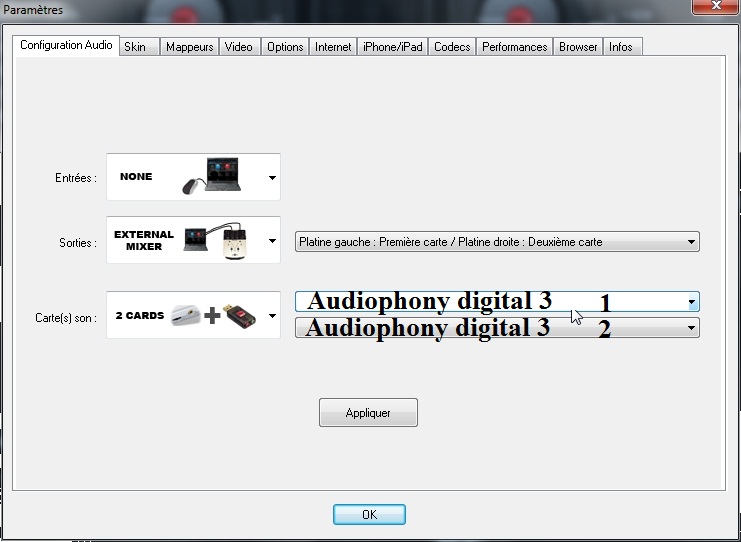Screen dimensions: 741x542
Task: Click the external mixer illustration icon
Action: 216,241
